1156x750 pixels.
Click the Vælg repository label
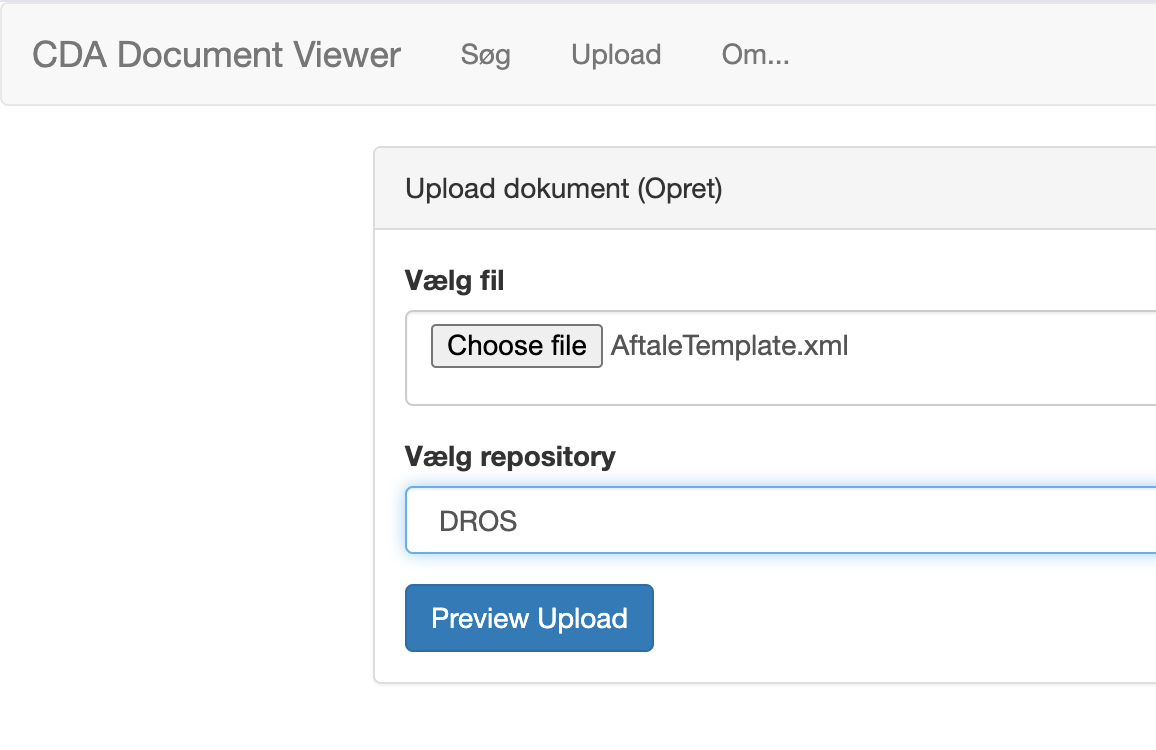pyautogui.click(x=510, y=457)
